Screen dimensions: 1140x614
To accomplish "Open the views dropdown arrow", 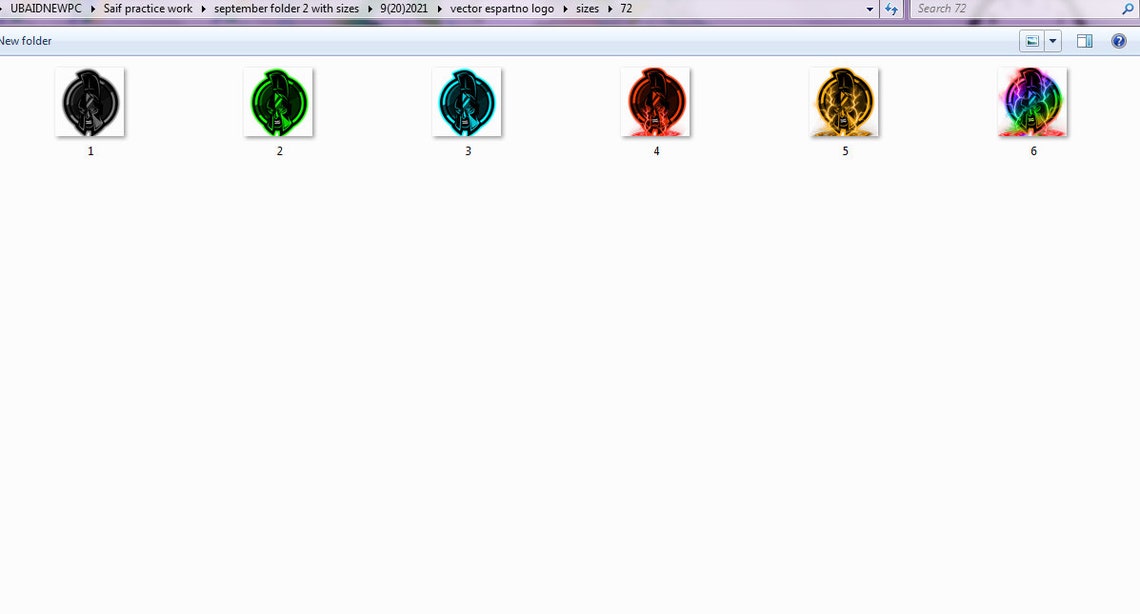I will click(x=1053, y=40).
